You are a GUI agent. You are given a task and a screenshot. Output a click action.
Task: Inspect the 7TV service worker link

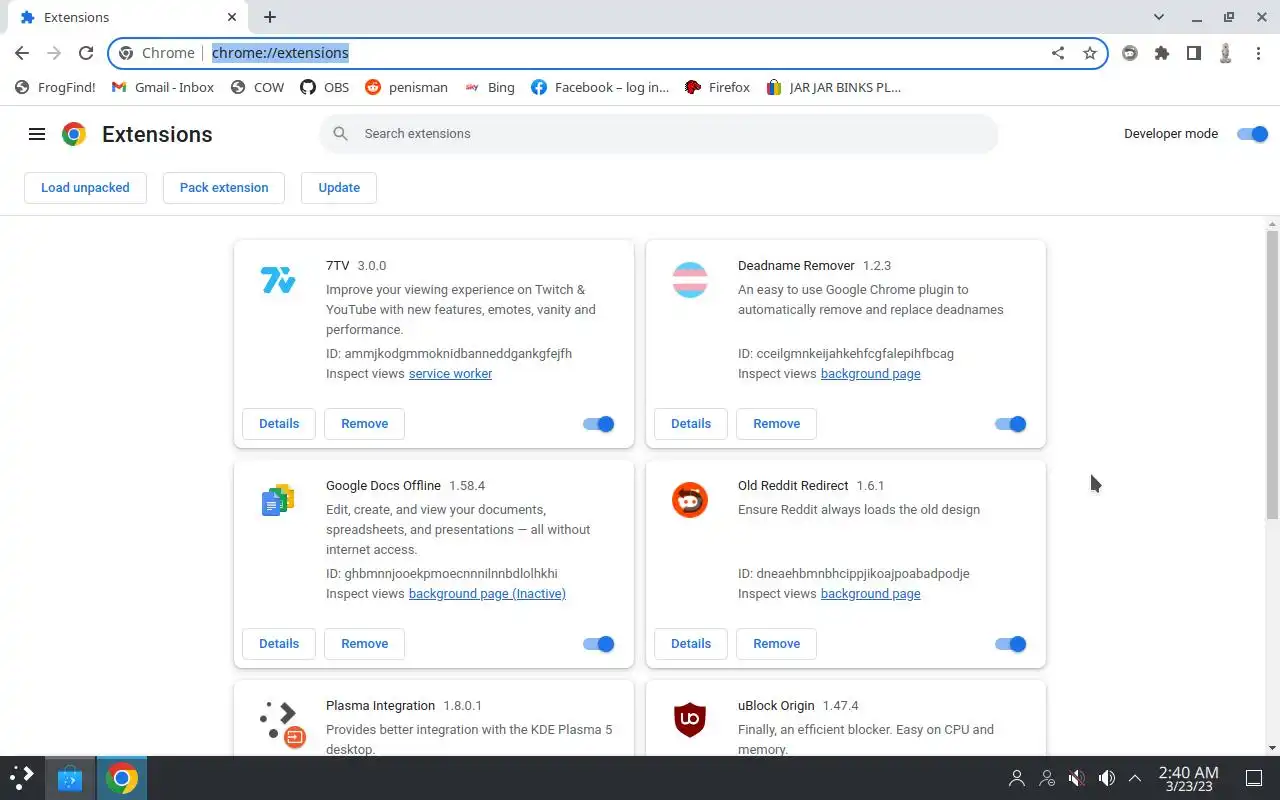(x=450, y=374)
